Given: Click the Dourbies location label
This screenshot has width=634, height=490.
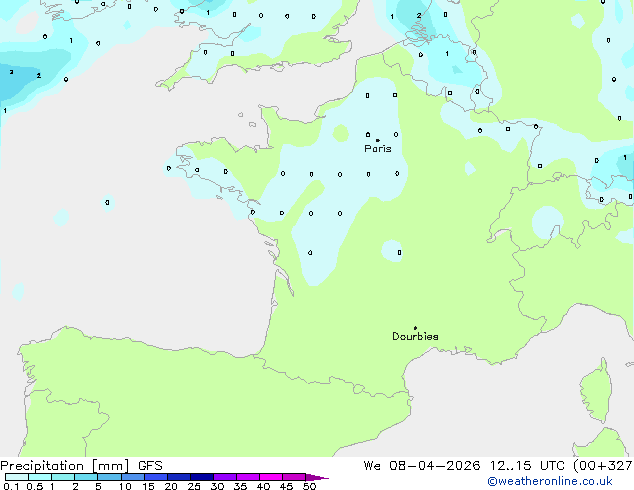Looking at the screenshot, I should pos(415,336).
